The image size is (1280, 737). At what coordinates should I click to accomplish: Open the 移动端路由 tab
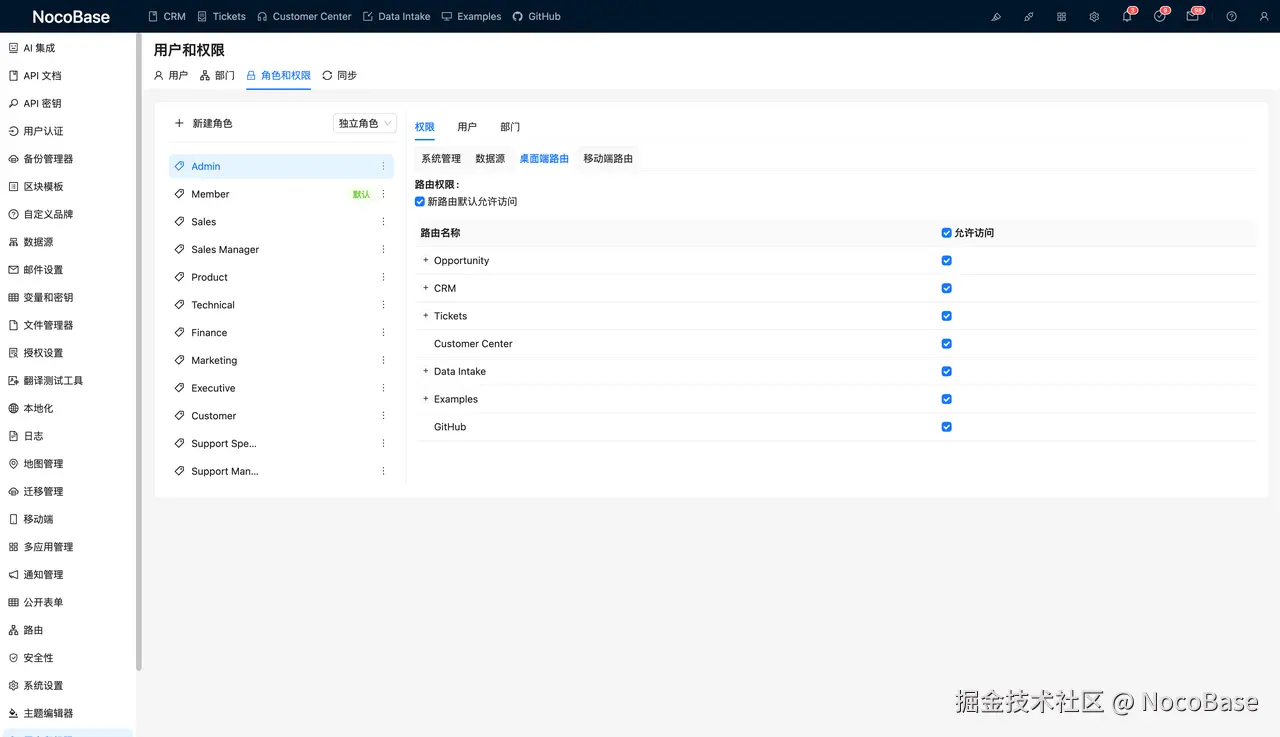point(608,158)
